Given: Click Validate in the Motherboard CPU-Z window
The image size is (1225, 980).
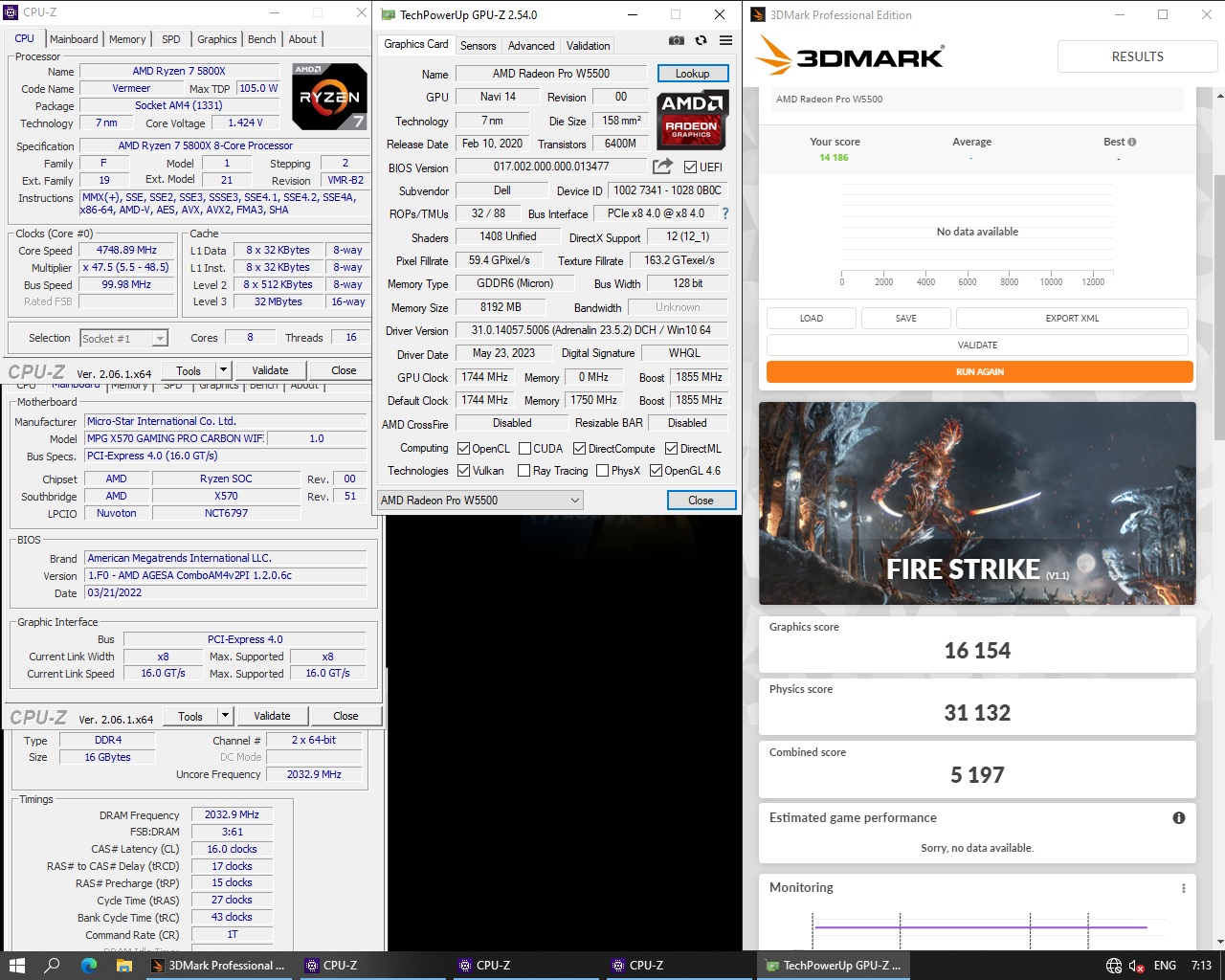Looking at the screenshot, I should (272, 716).
